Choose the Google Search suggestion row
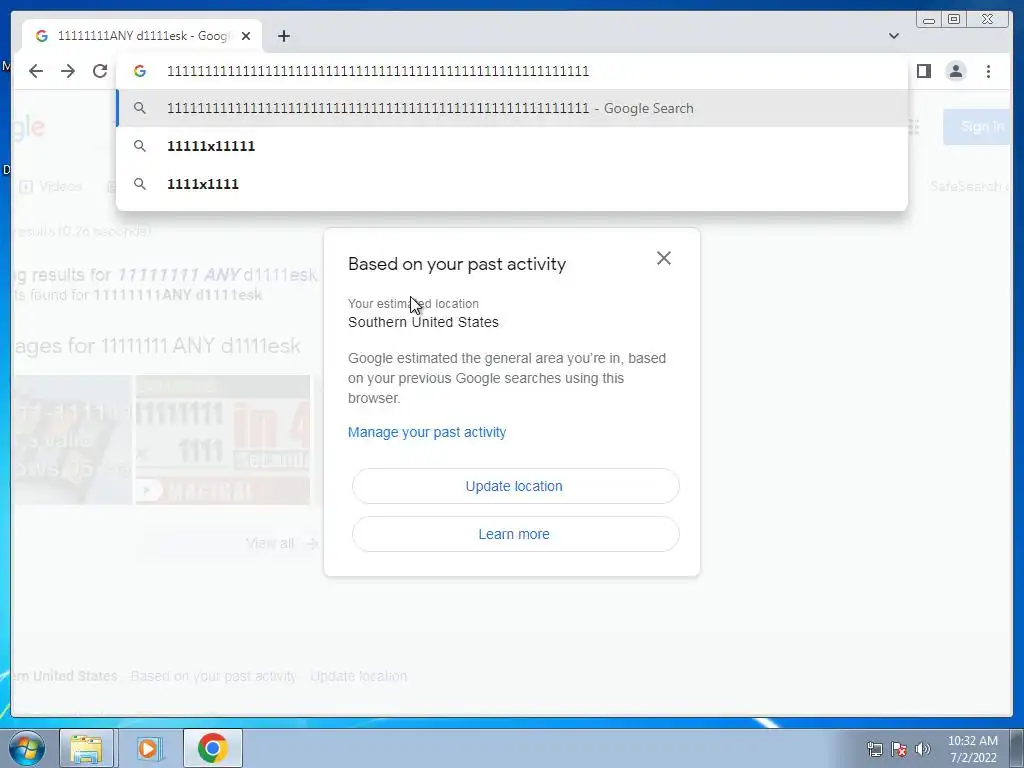 coord(512,108)
